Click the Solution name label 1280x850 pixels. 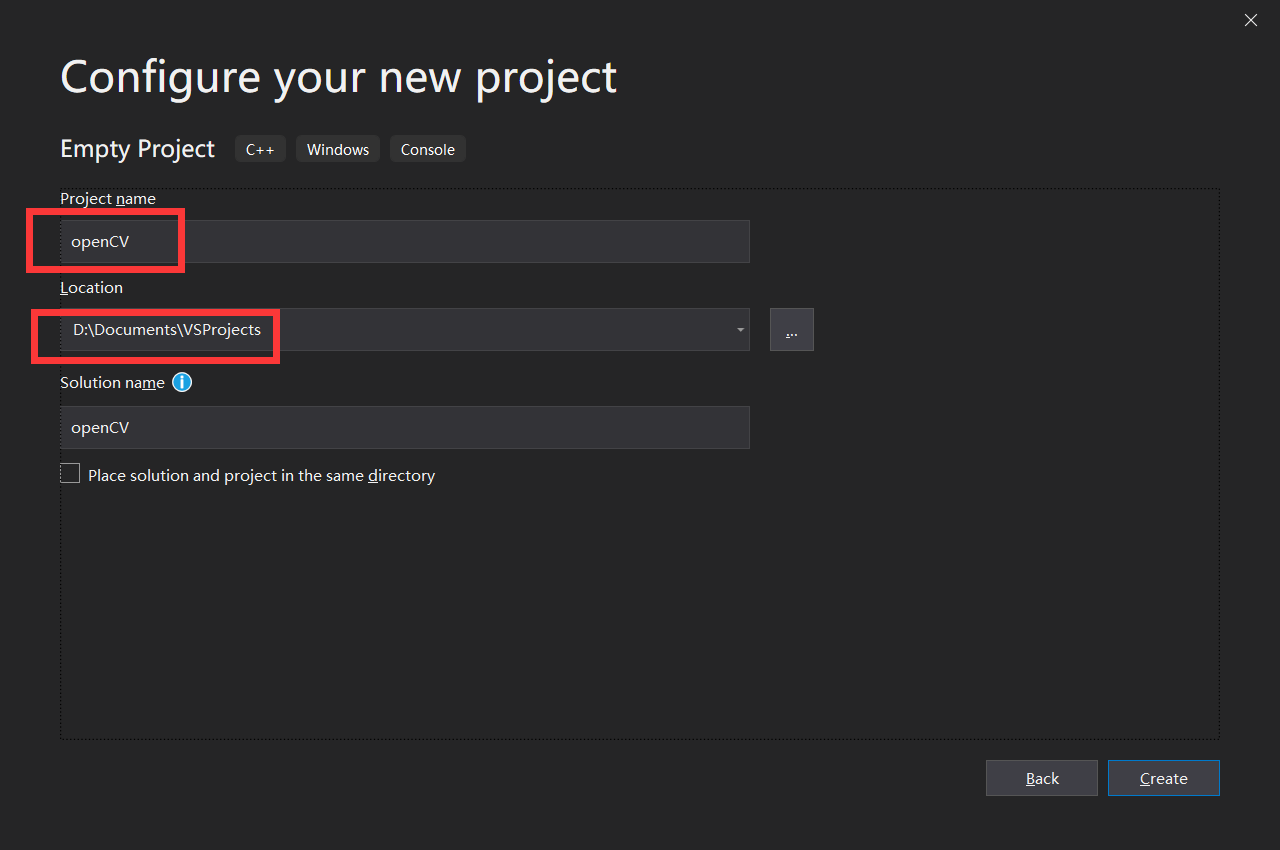(112, 382)
